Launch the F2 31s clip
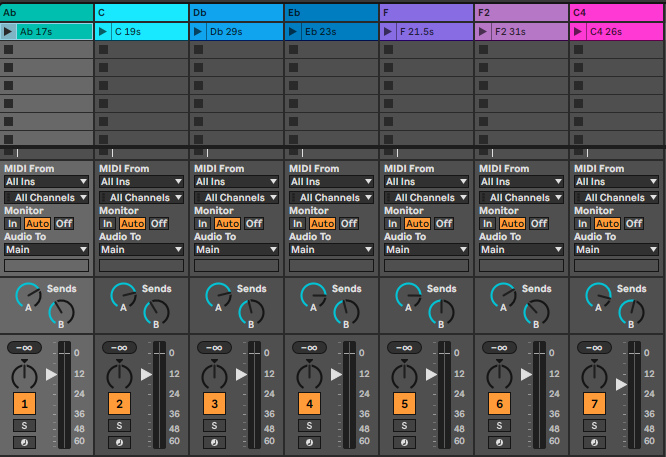The height and width of the screenshot is (457, 666). coord(483,31)
